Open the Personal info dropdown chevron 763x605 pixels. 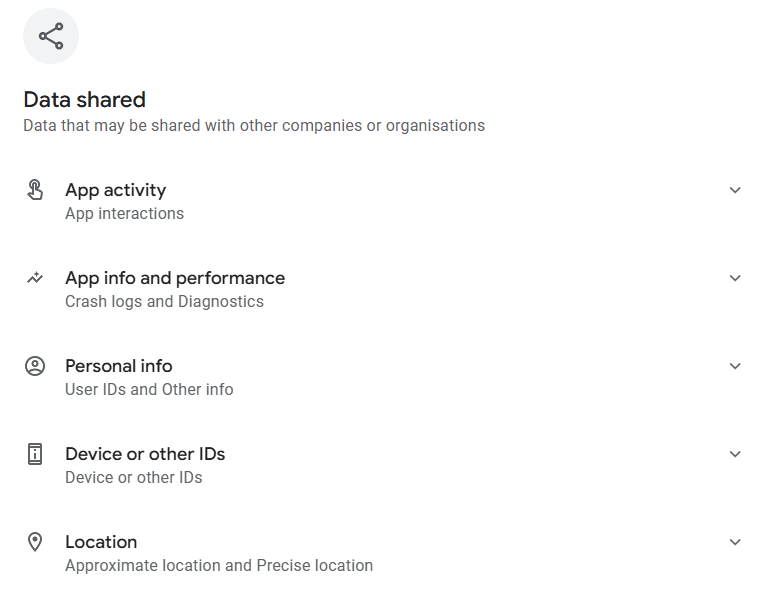pos(735,366)
